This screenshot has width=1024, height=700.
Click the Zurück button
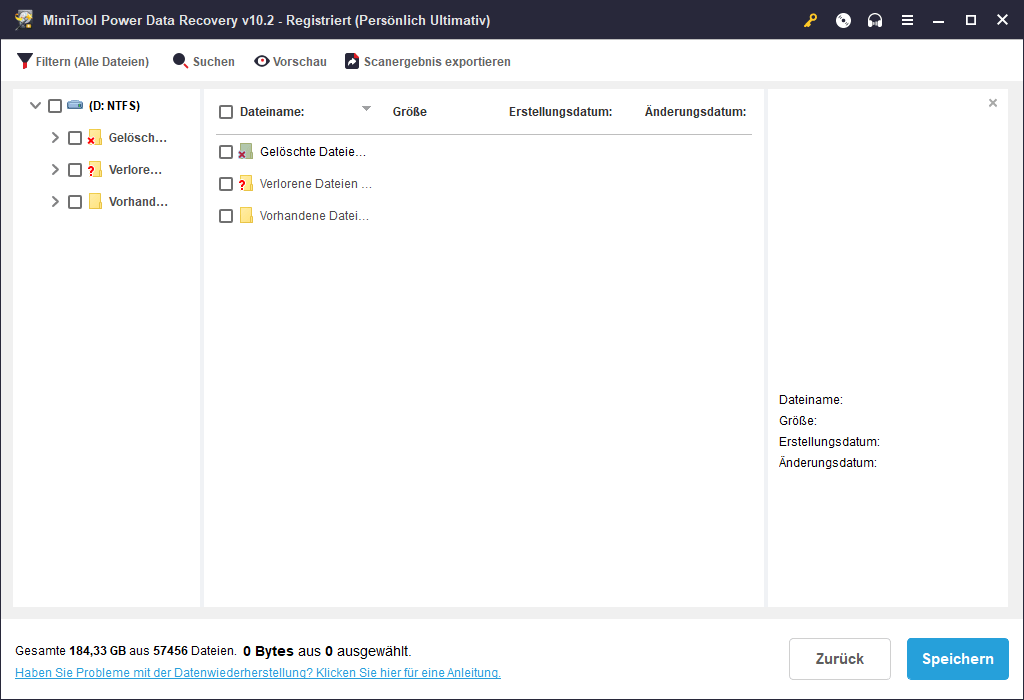pyautogui.click(x=840, y=659)
